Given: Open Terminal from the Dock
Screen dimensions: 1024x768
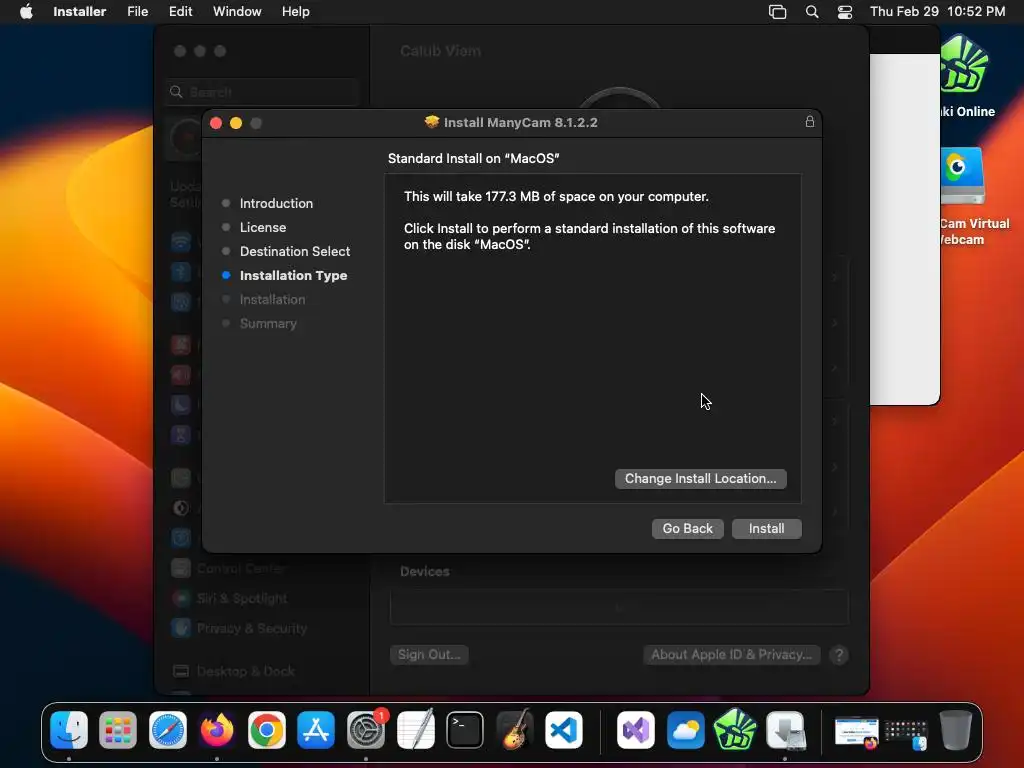Looking at the screenshot, I should click(x=465, y=729).
